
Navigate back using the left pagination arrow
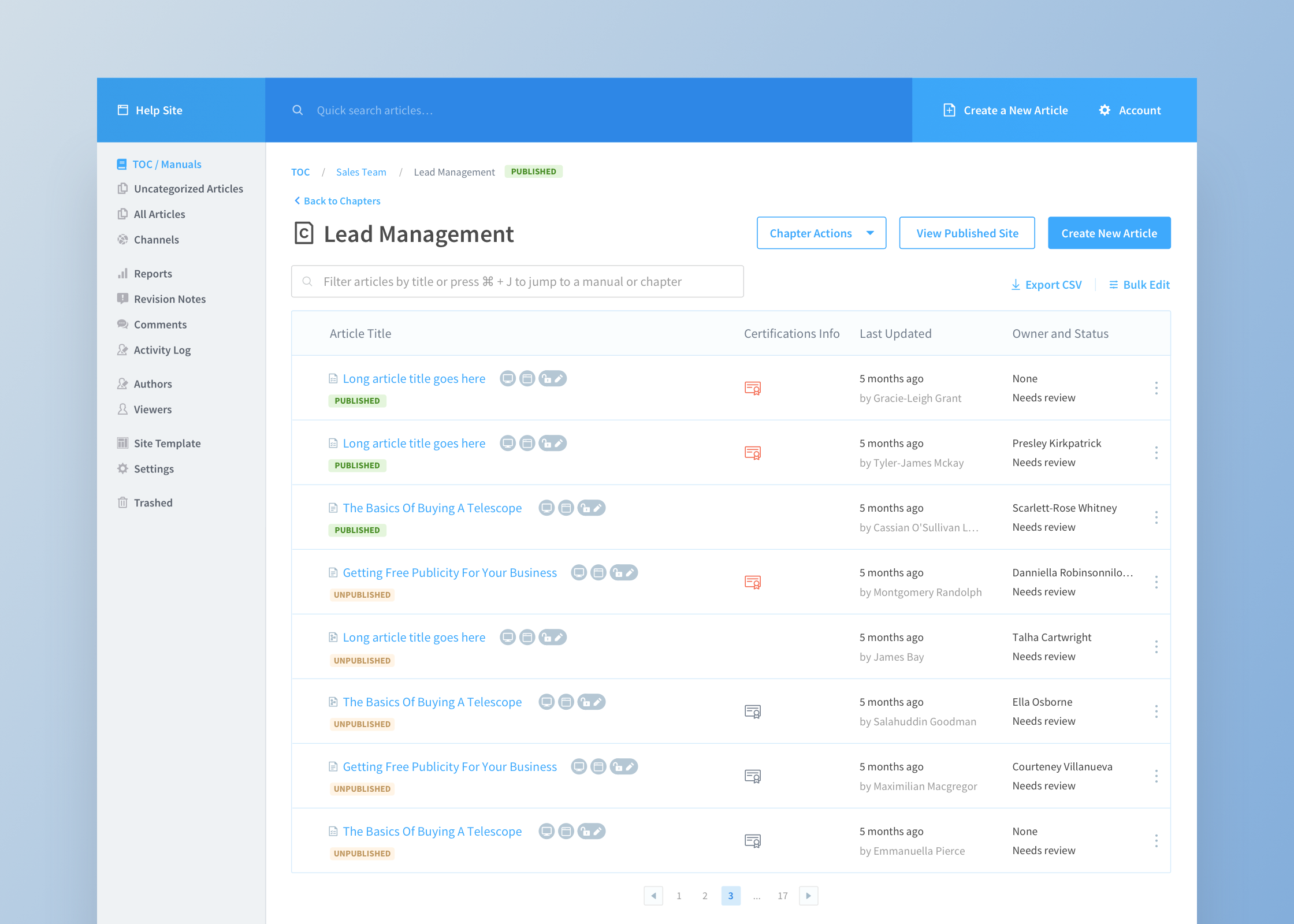(653, 896)
